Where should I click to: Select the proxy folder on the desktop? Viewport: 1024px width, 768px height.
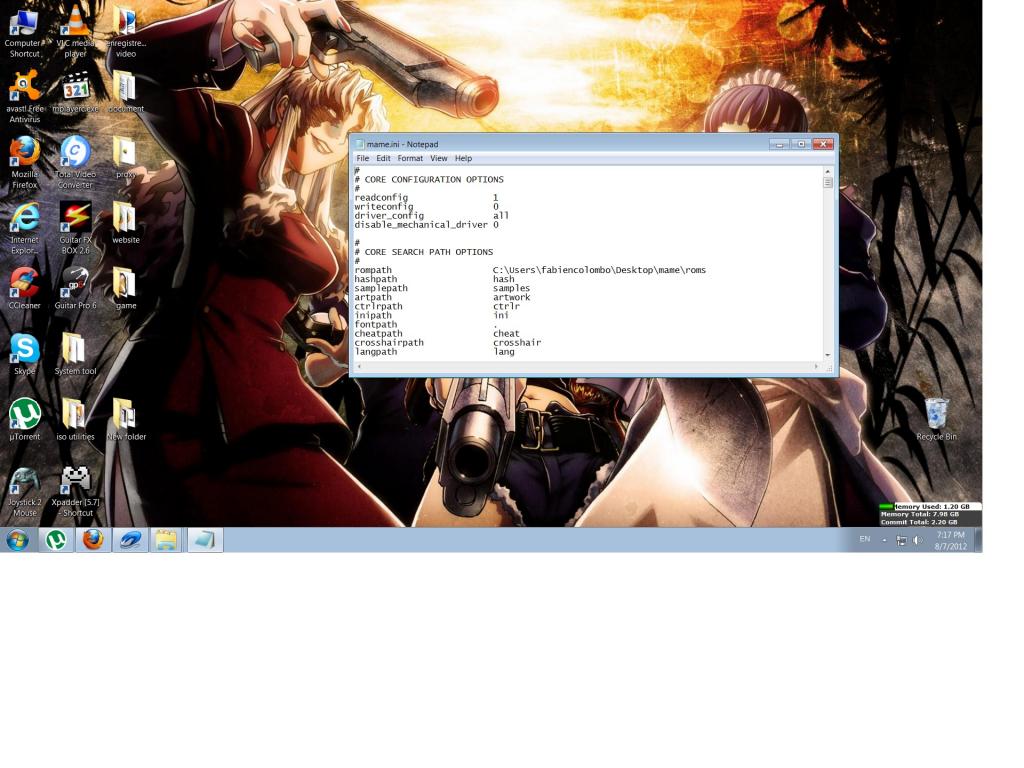[x=125, y=158]
